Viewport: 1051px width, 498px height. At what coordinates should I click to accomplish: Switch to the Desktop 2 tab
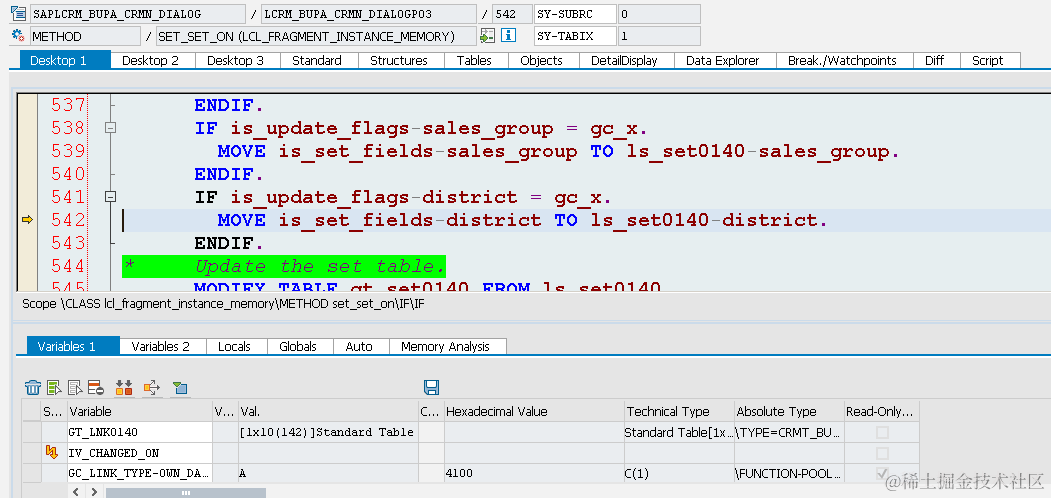(152, 60)
